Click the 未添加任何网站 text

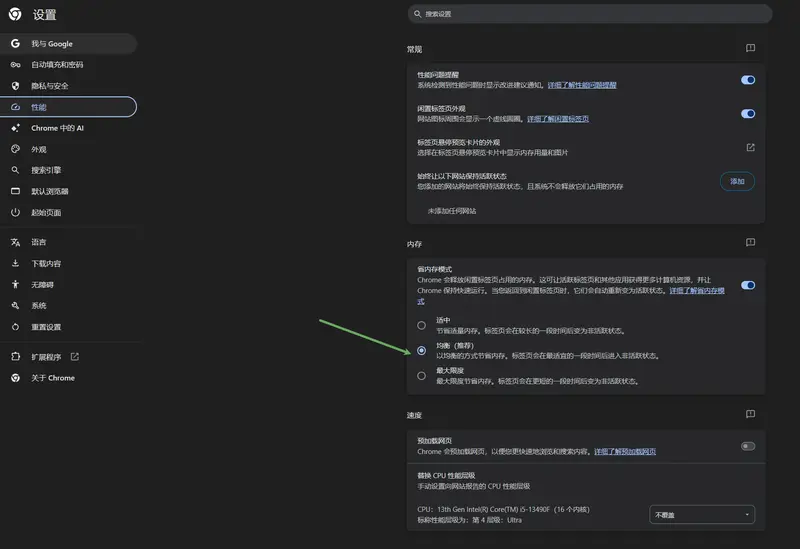[452, 211]
